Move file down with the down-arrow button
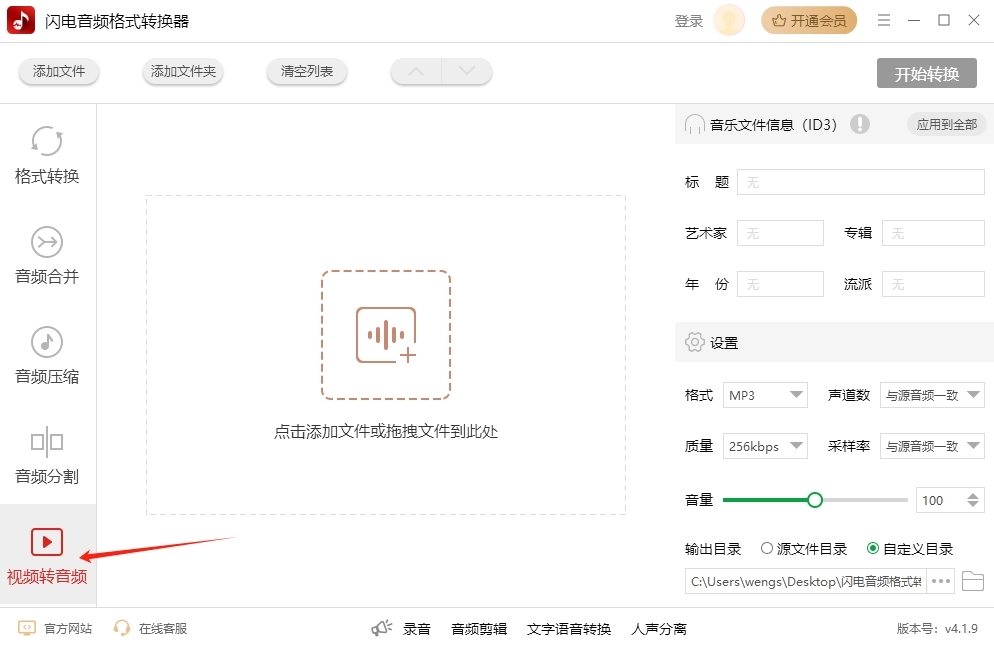This screenshot has width=994, height=647. (x=467, y=71)
